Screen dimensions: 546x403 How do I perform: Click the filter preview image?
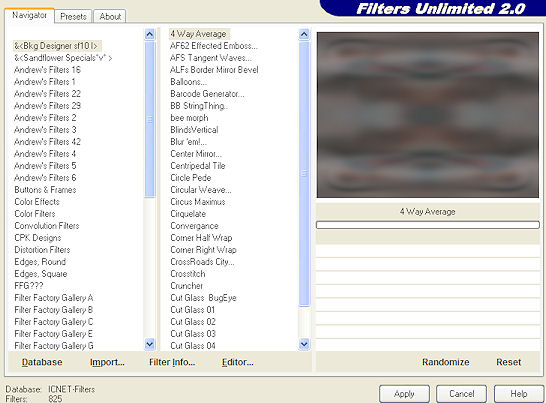(428, 115)
